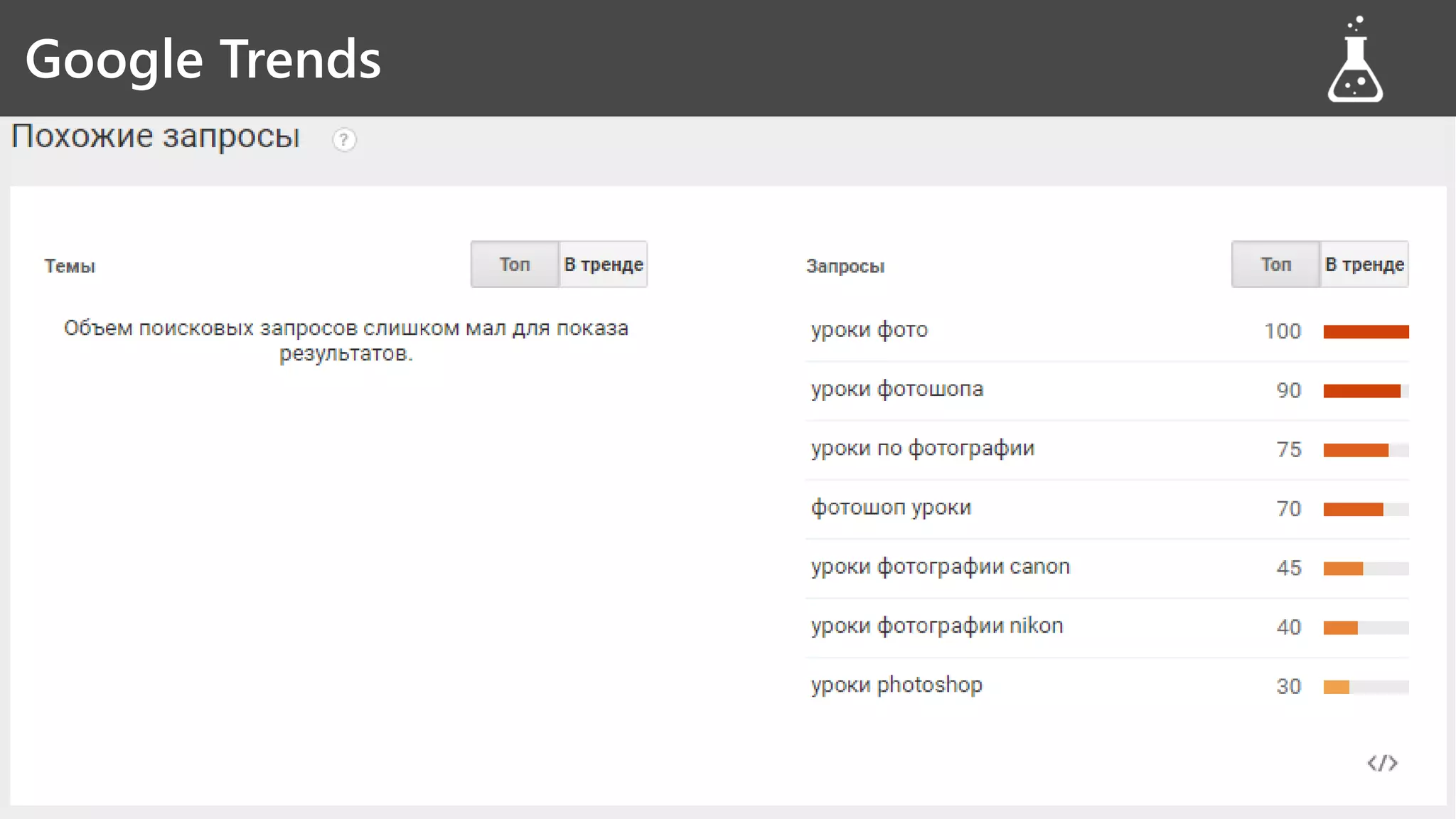This screenshot has width=1456, height=819.
Task: Click the bar for фотошоп уроки
Action: (1366, 509)
